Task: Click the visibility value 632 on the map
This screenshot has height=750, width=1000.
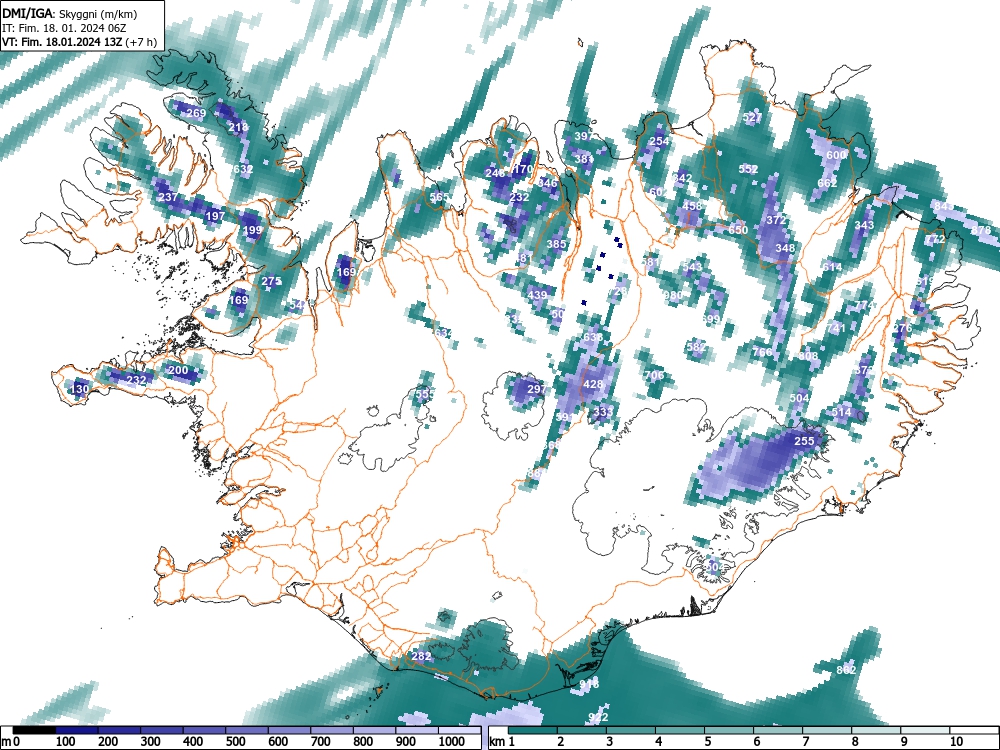Action: coord(243,169)
